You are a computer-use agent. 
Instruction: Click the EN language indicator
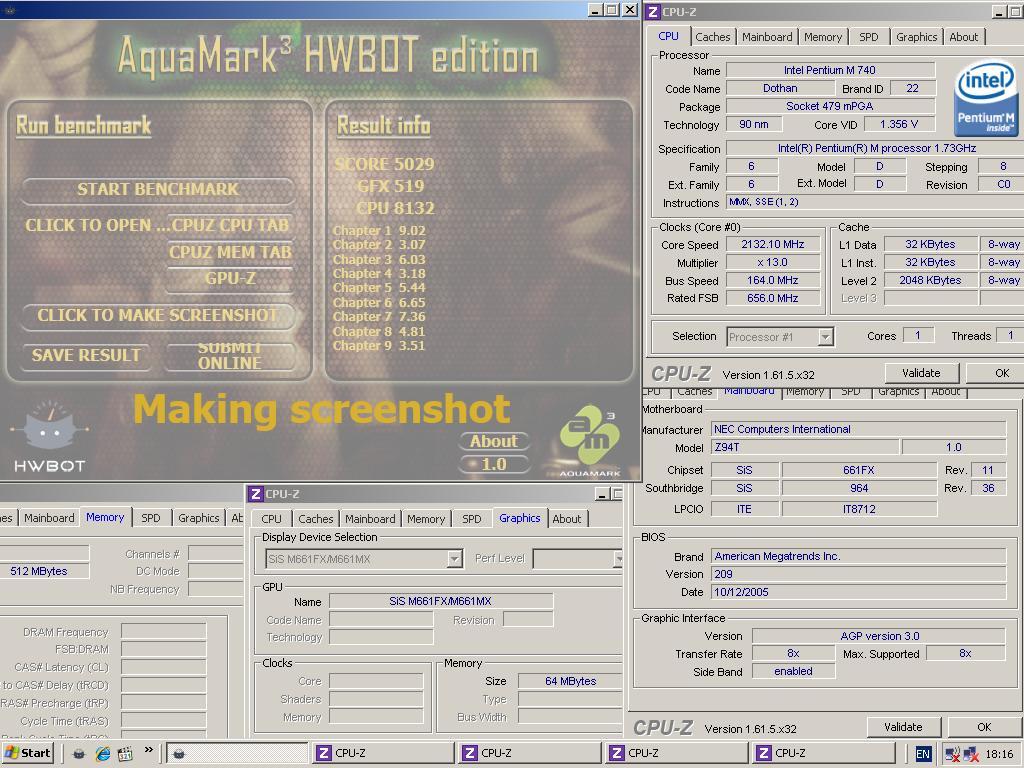click(923, 754)
